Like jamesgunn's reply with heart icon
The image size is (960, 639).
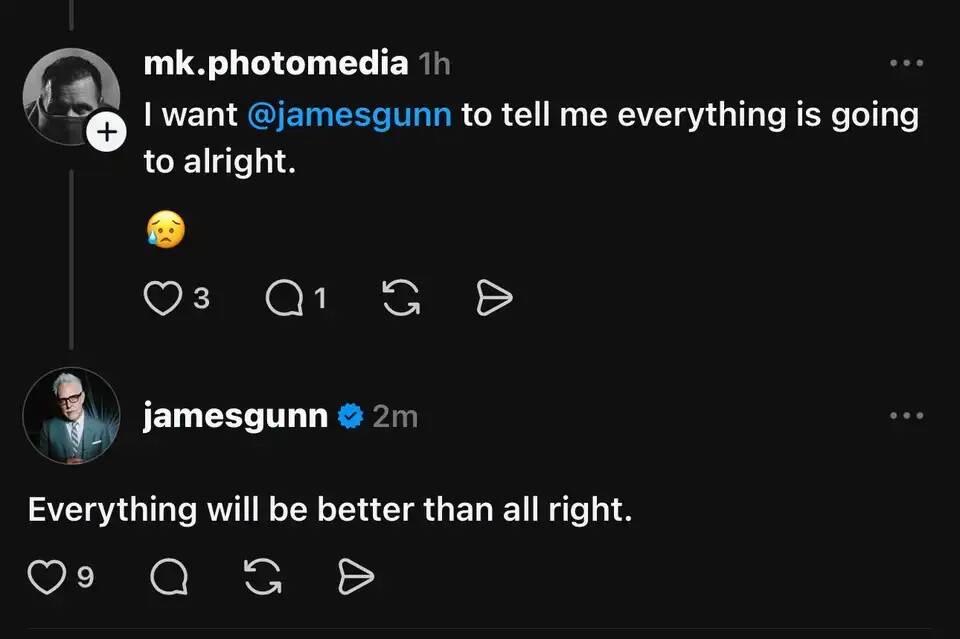point(46,576)
